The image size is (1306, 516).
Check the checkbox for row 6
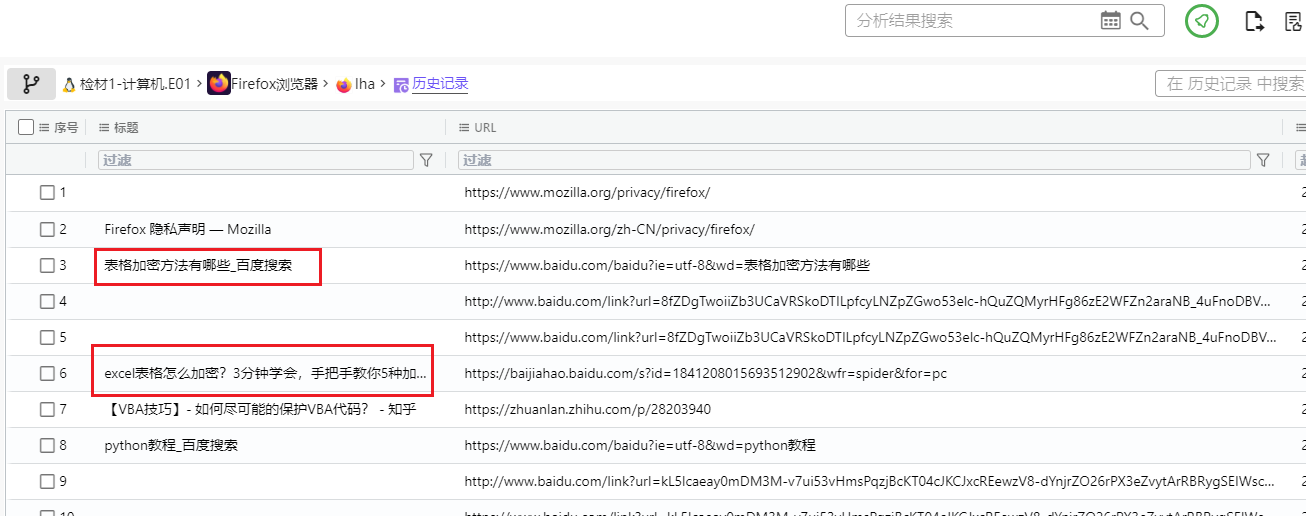click(x=47, y=373)
